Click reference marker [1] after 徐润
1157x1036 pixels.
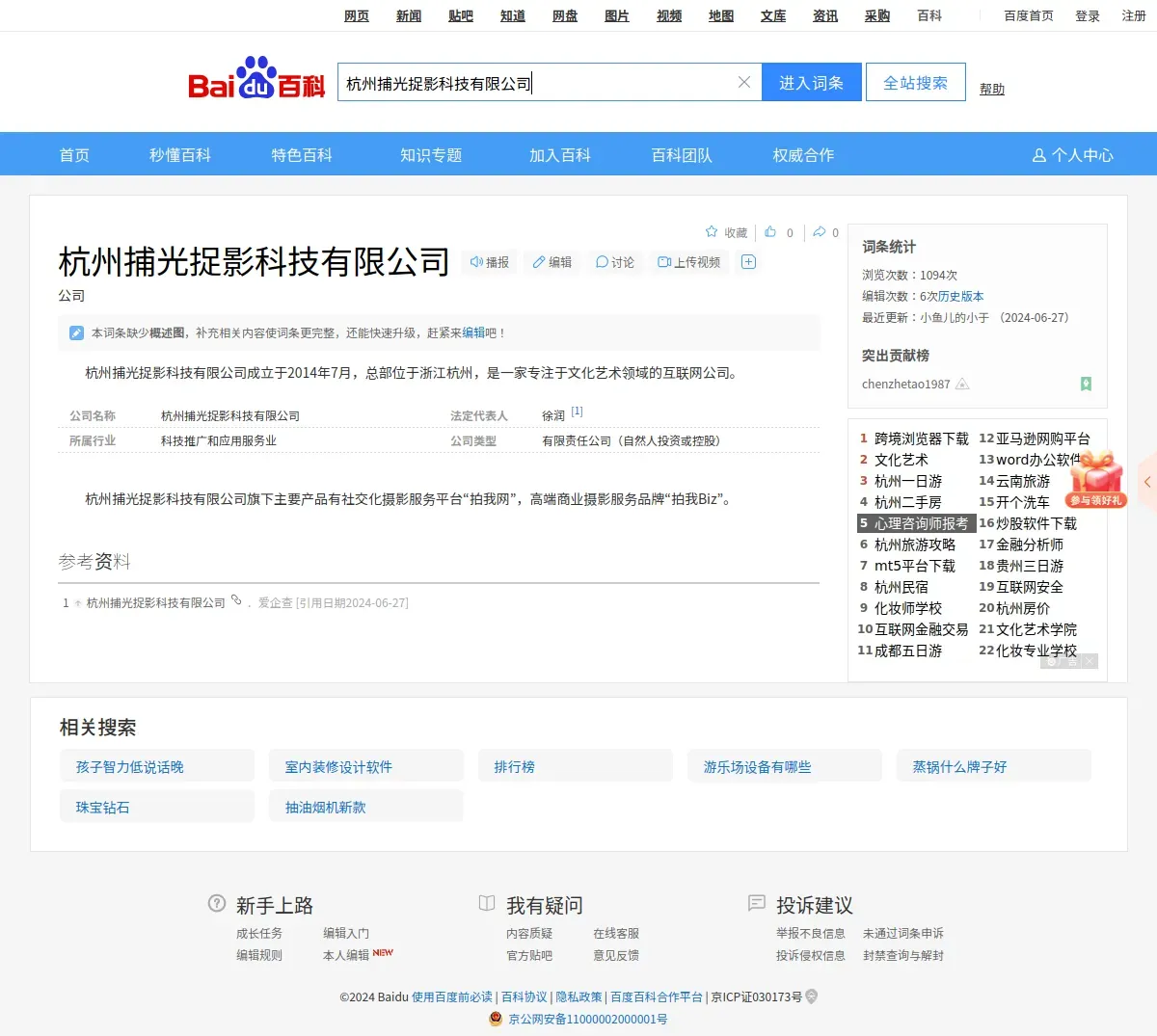pyautogui.click(x=577, y=412)
